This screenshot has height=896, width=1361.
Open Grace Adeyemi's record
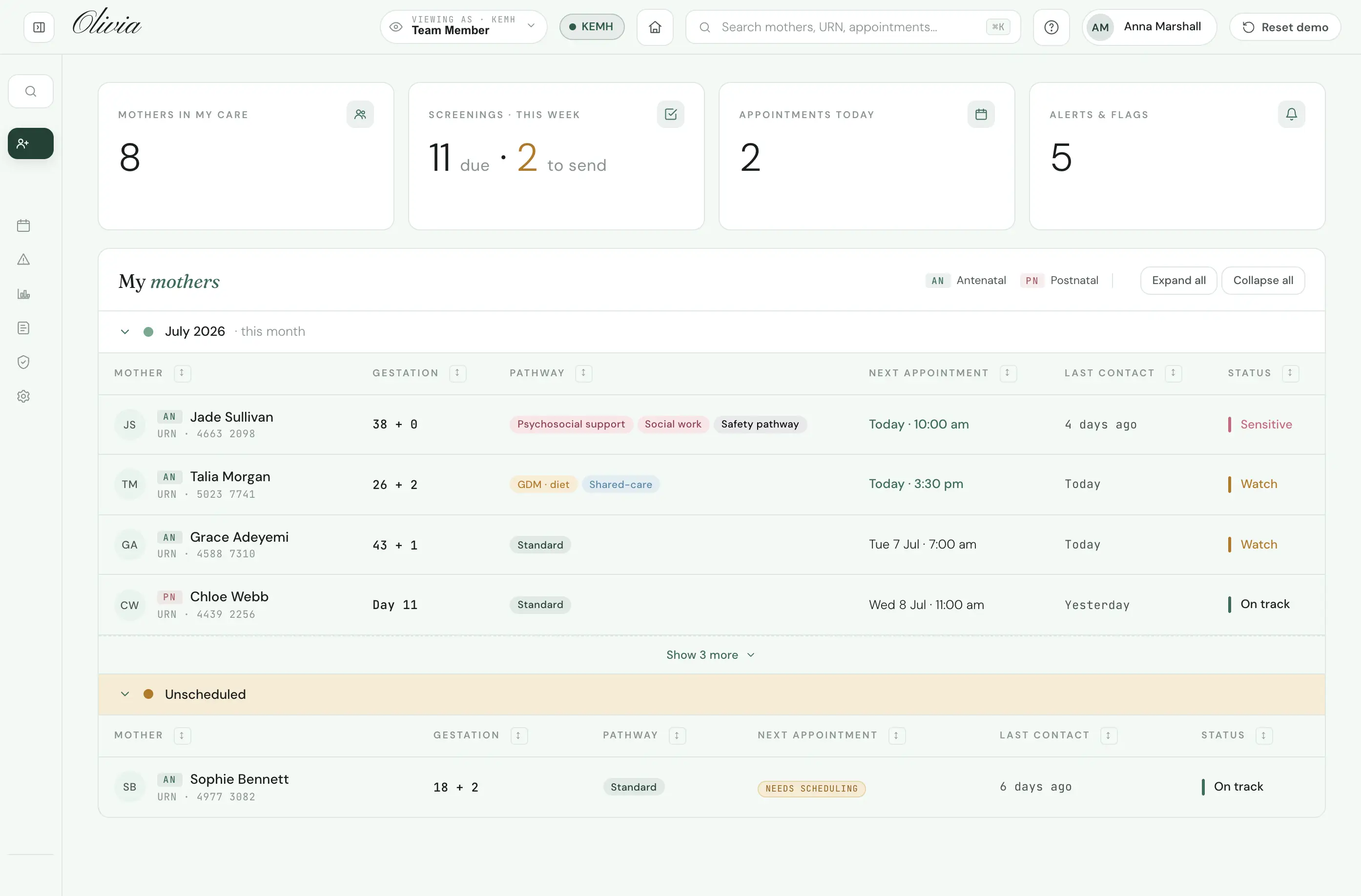point(711,545)
